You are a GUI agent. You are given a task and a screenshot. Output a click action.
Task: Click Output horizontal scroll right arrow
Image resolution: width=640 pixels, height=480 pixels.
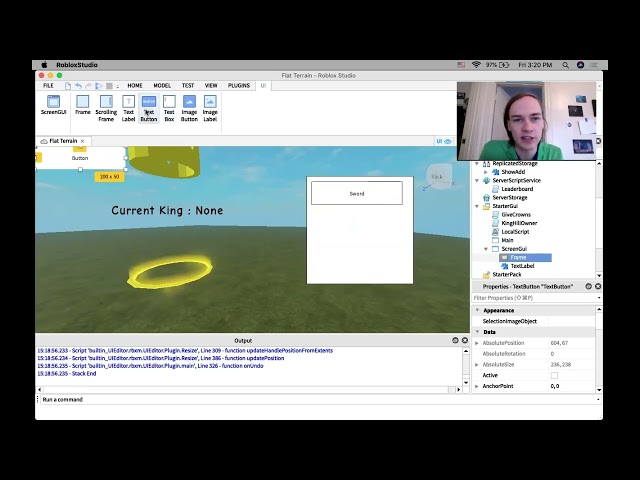[x=459, y=390]
